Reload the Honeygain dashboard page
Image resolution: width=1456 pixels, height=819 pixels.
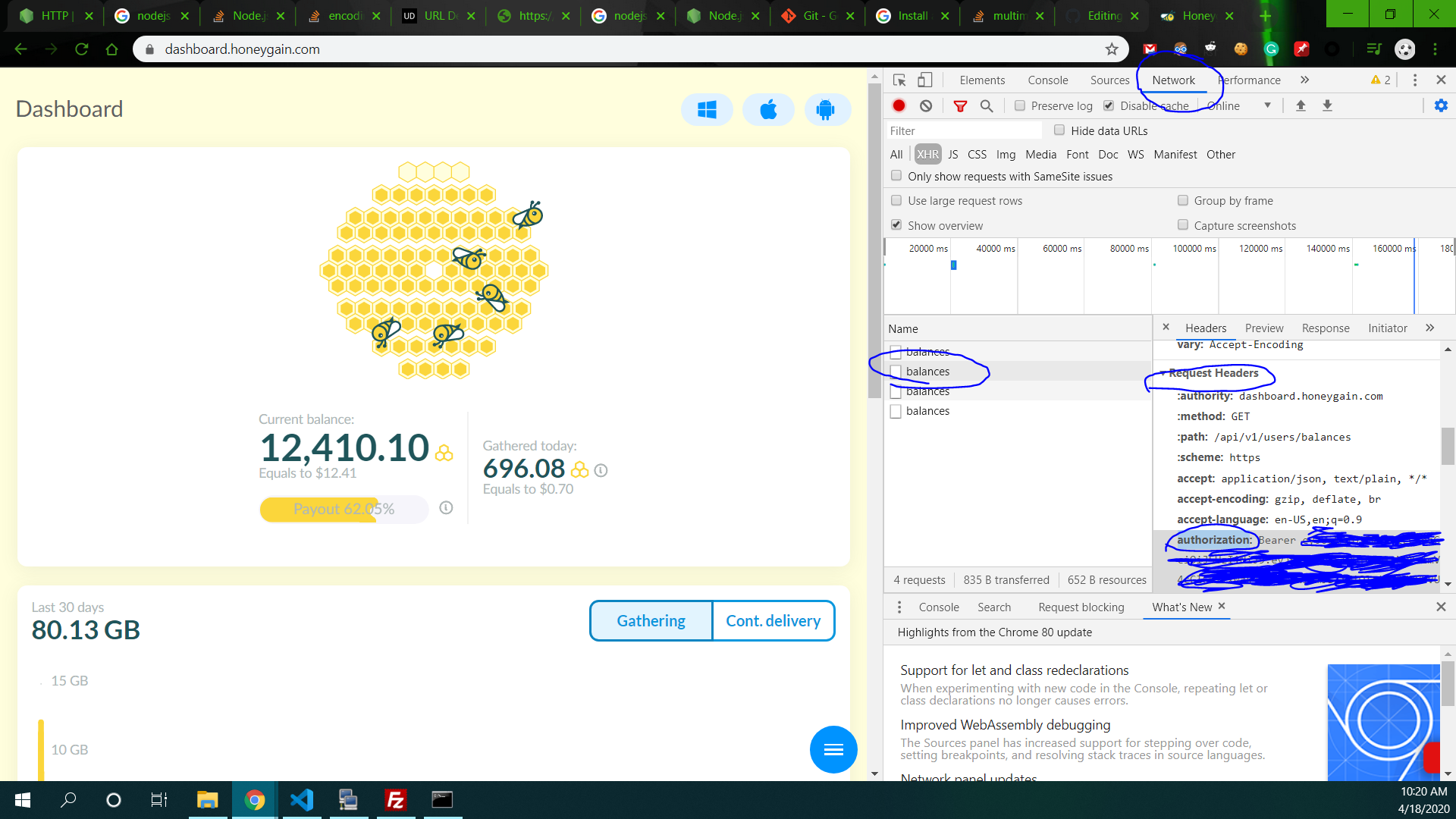point(82,49)
